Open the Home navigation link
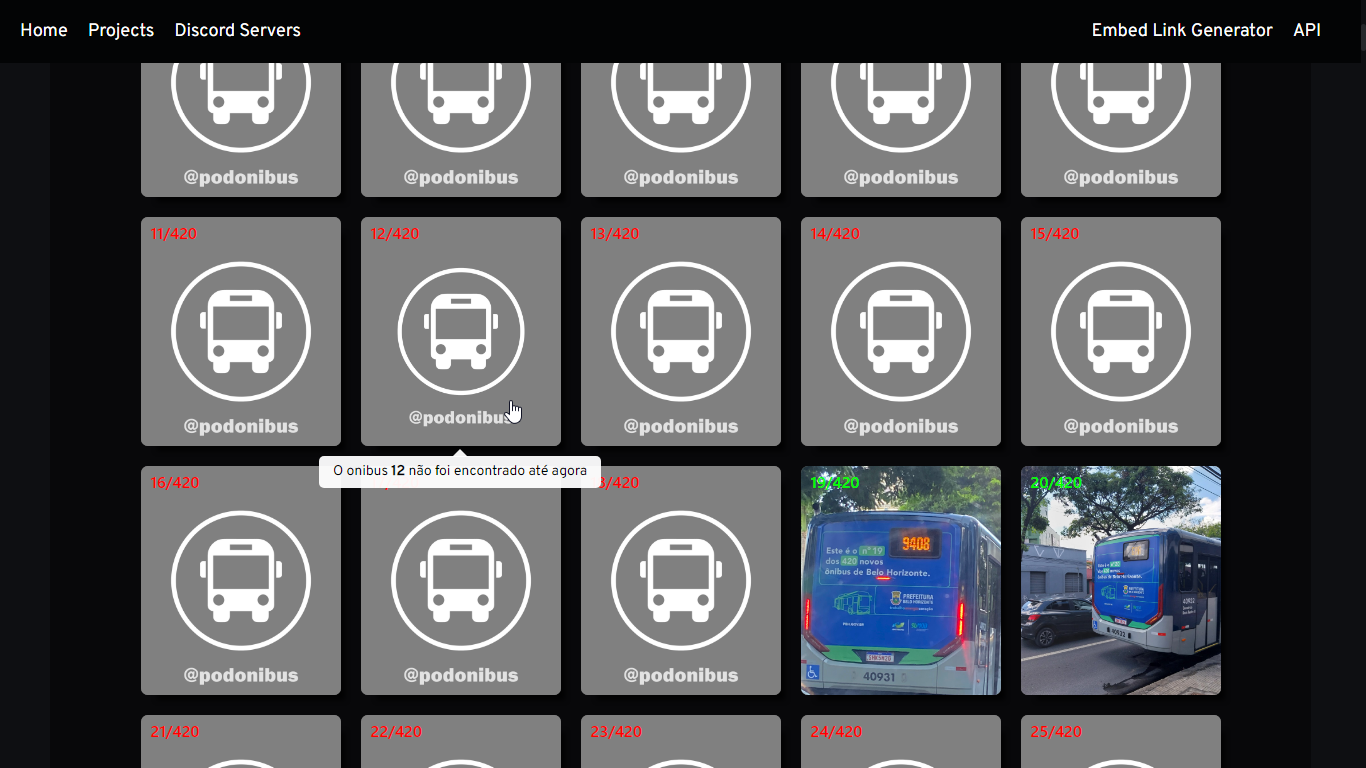Image resolution: width=1366 pixels, height=768 pixels. (44, 30)
